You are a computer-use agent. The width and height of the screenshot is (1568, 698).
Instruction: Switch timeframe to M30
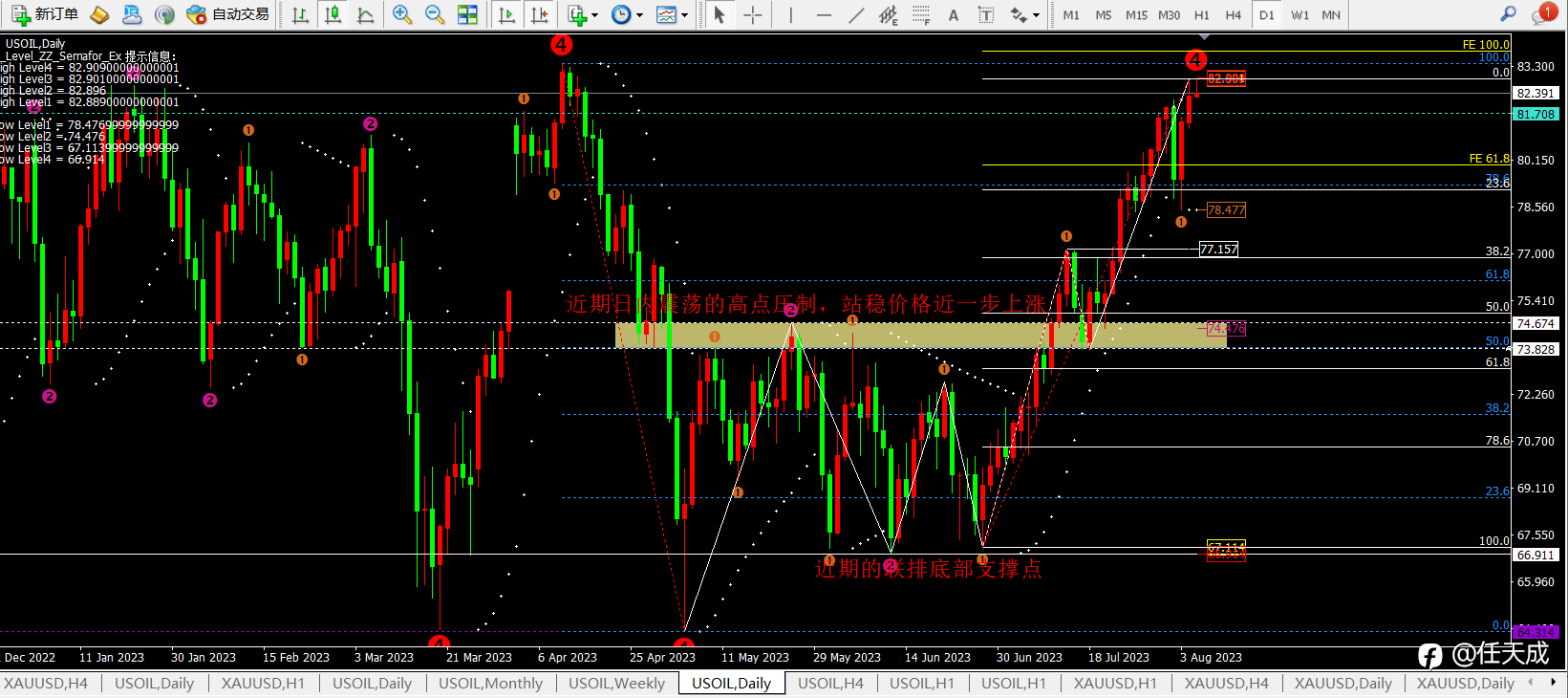coord(1169,14)
